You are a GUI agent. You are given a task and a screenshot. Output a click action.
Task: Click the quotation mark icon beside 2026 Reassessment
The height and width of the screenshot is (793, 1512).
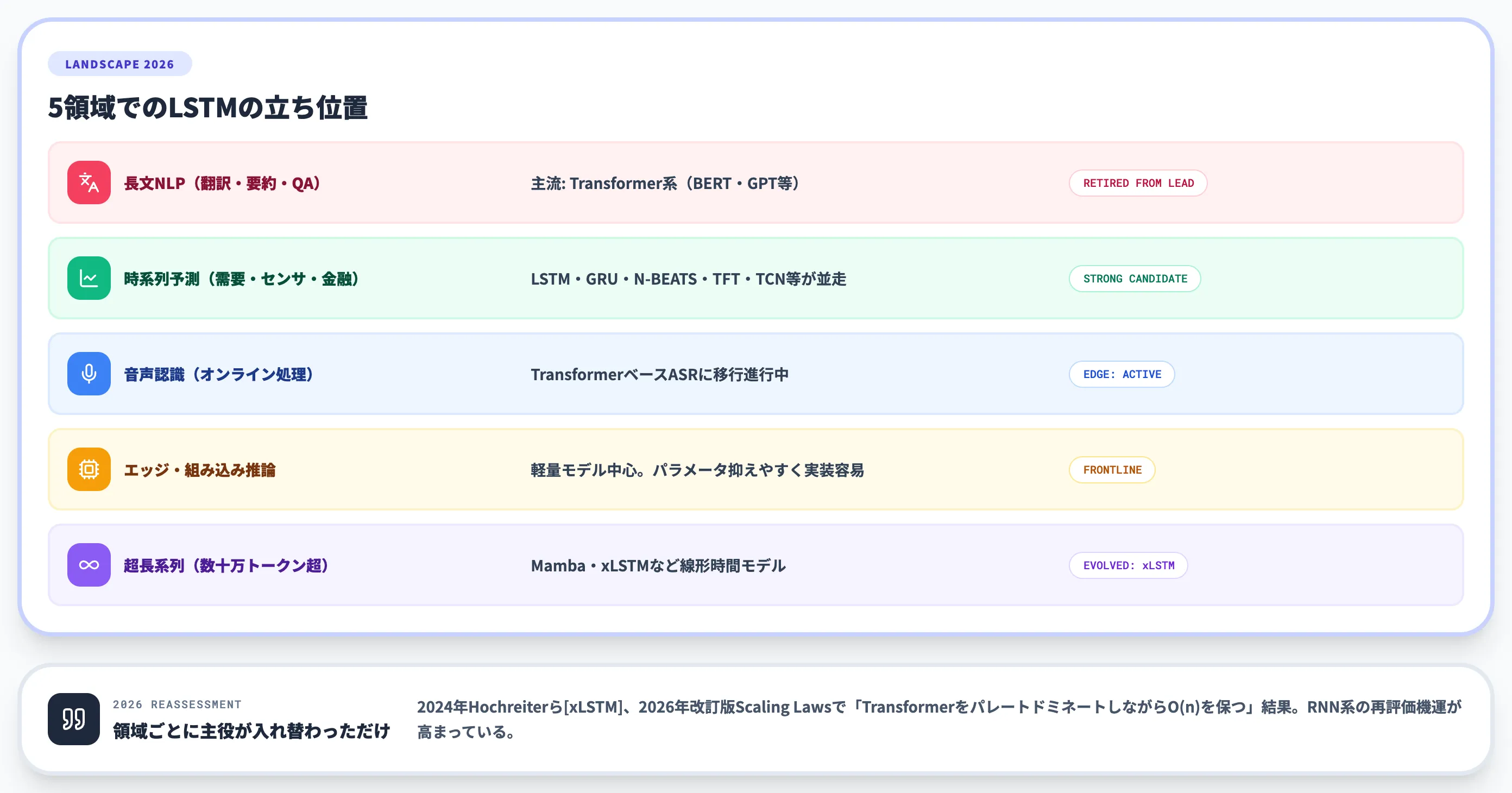click(73, 719)
